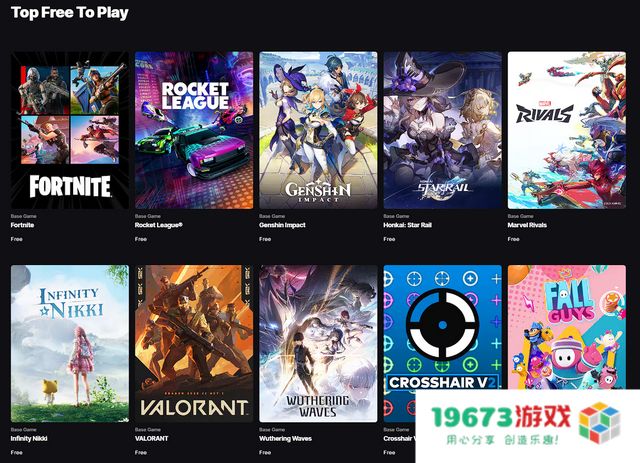Select the VALORANT cover art

pos(194,344)
